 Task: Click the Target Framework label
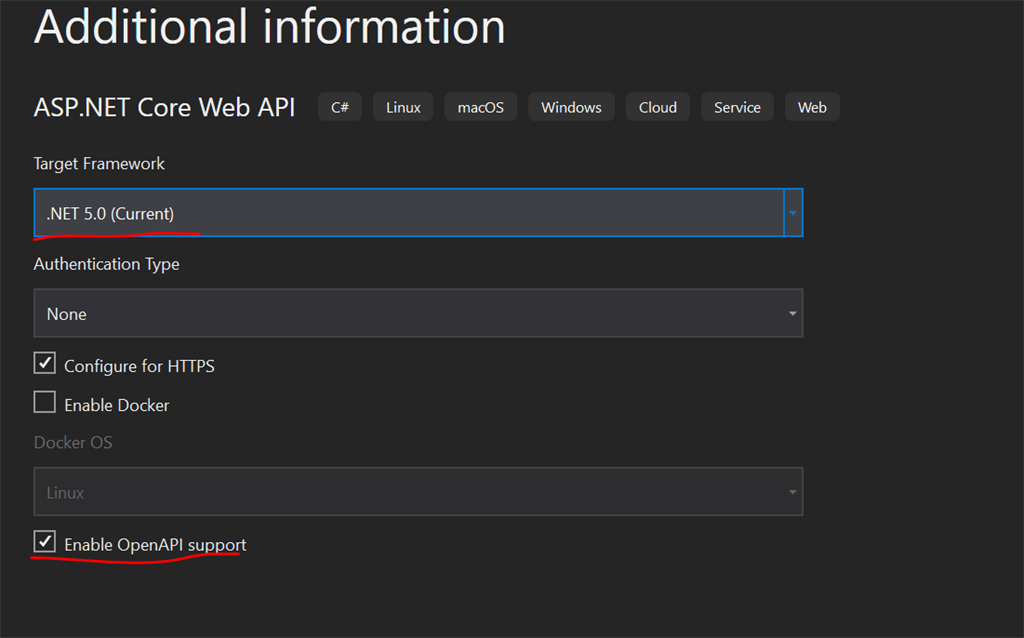(x=98, y=163)
